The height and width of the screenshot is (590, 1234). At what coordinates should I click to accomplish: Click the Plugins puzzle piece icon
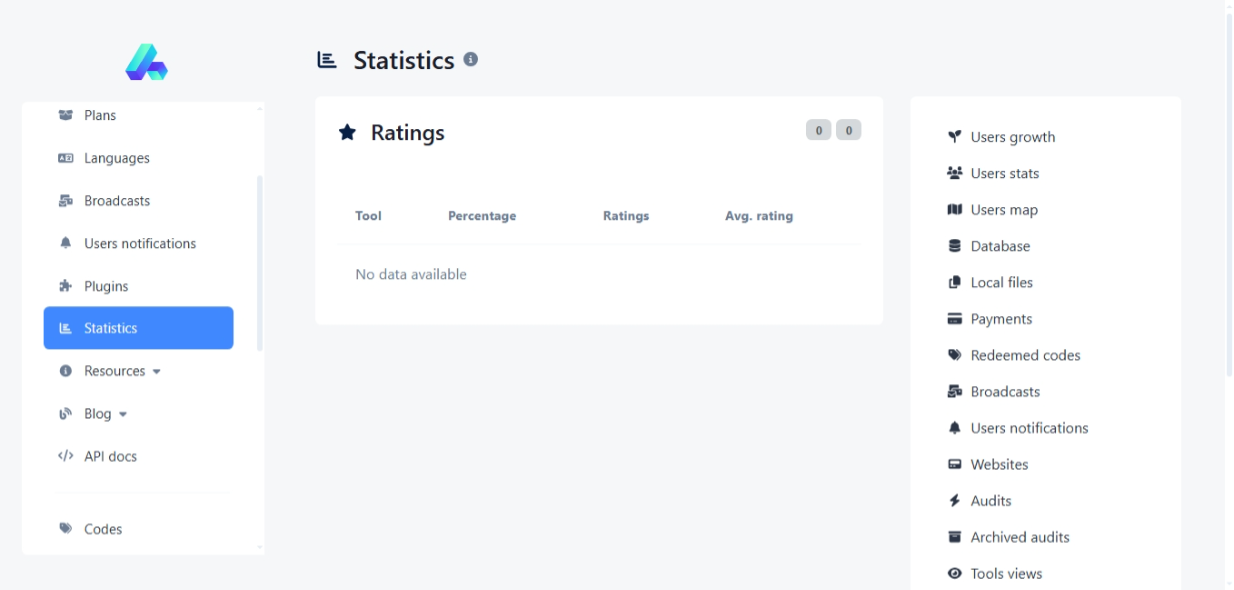(x=66, y=286)
